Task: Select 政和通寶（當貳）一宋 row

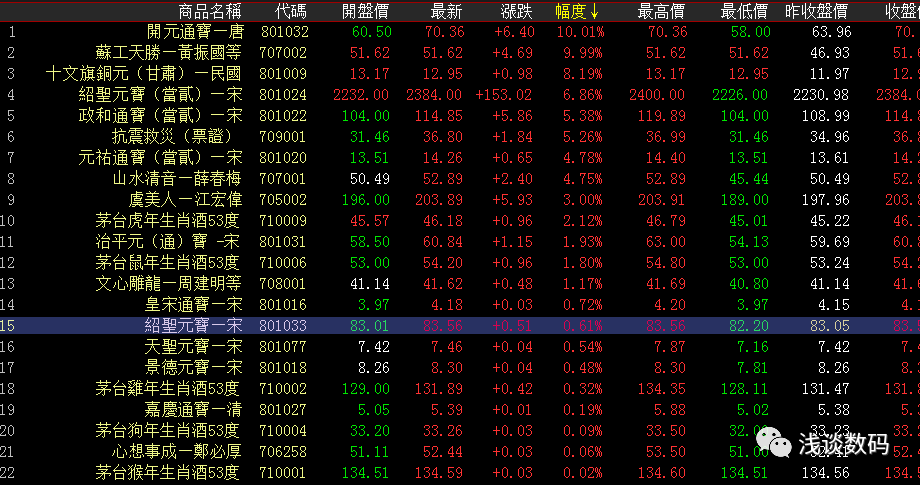Action: pyautogui.click(x=460, y=116)
